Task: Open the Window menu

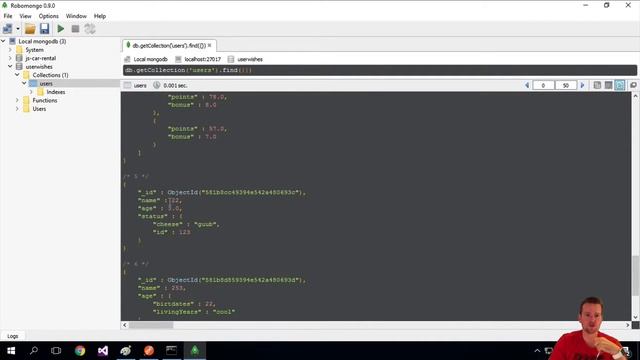Action: (76, 16)
